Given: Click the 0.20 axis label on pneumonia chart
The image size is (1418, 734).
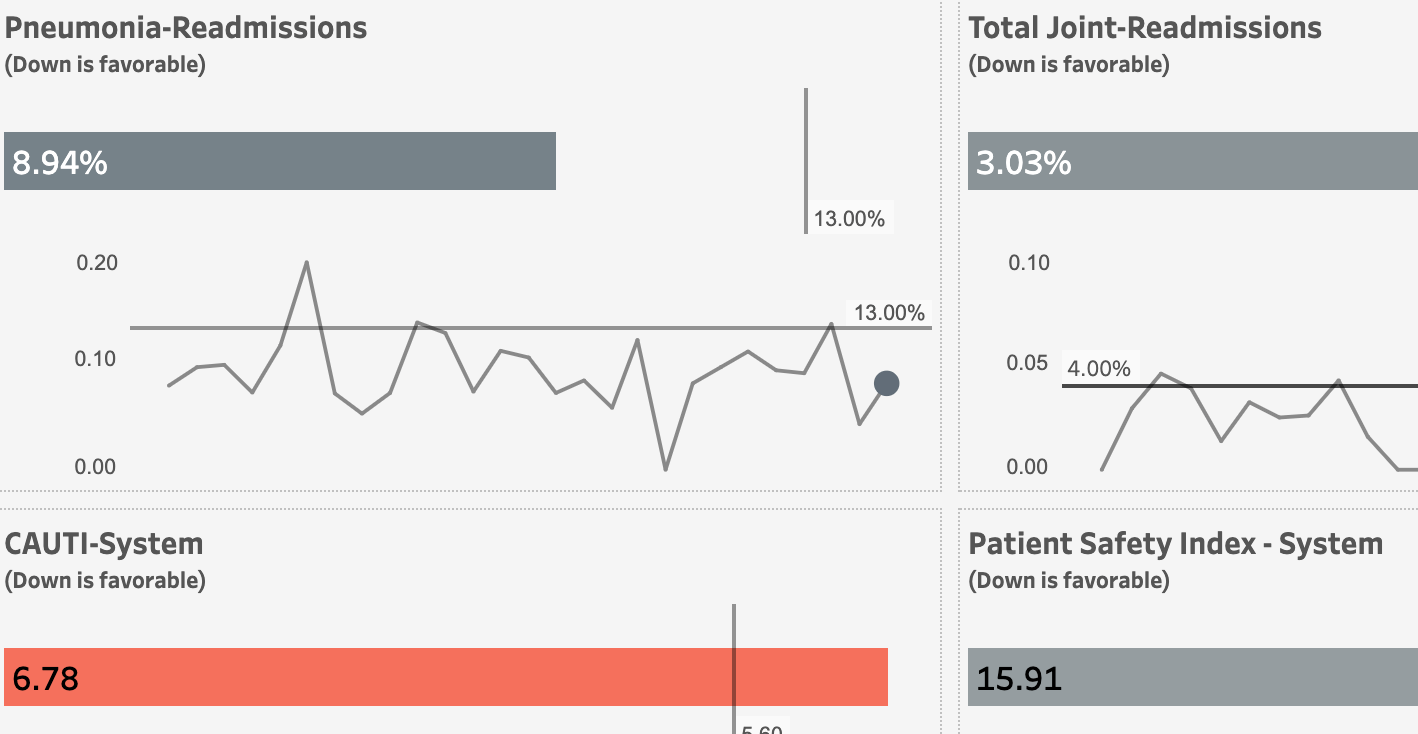Looking at the screenshot, I should [97, 263].
